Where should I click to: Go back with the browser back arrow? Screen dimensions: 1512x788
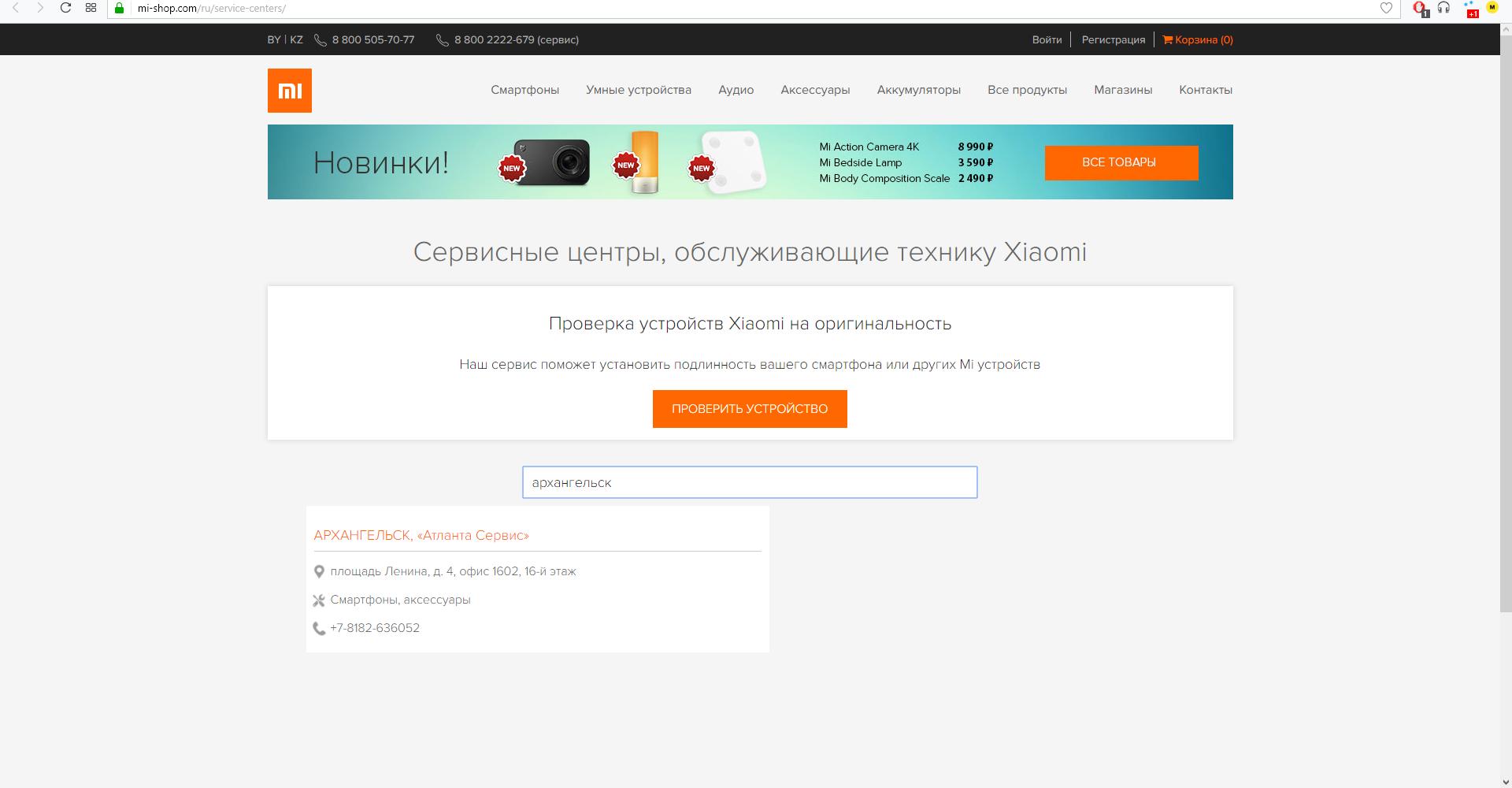[x=16, y=8]
